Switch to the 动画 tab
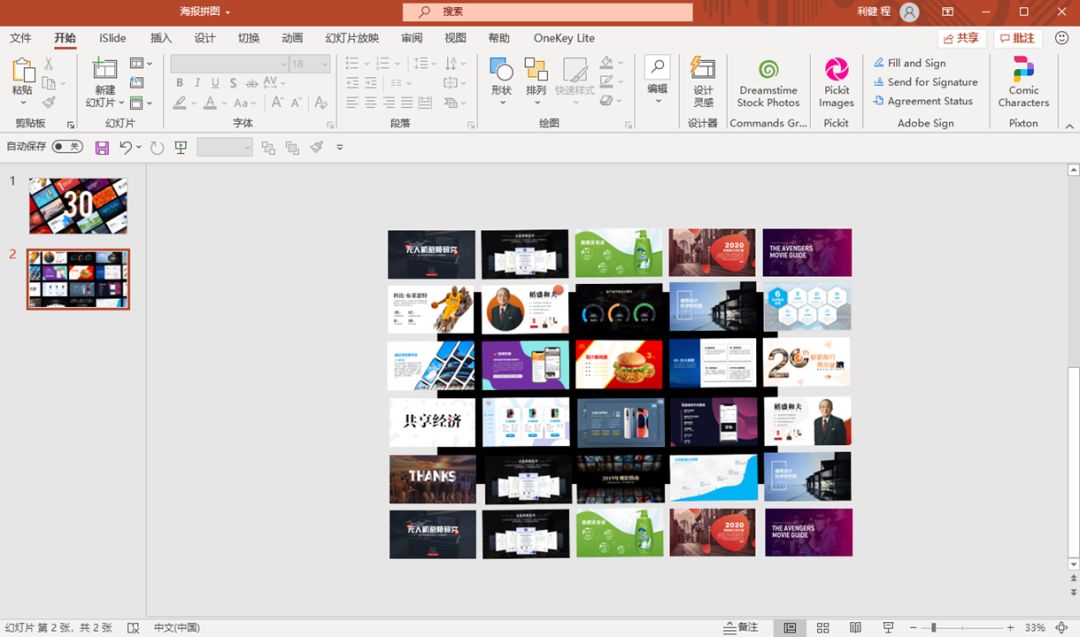 pyautogui.click(x=292, y=38)
